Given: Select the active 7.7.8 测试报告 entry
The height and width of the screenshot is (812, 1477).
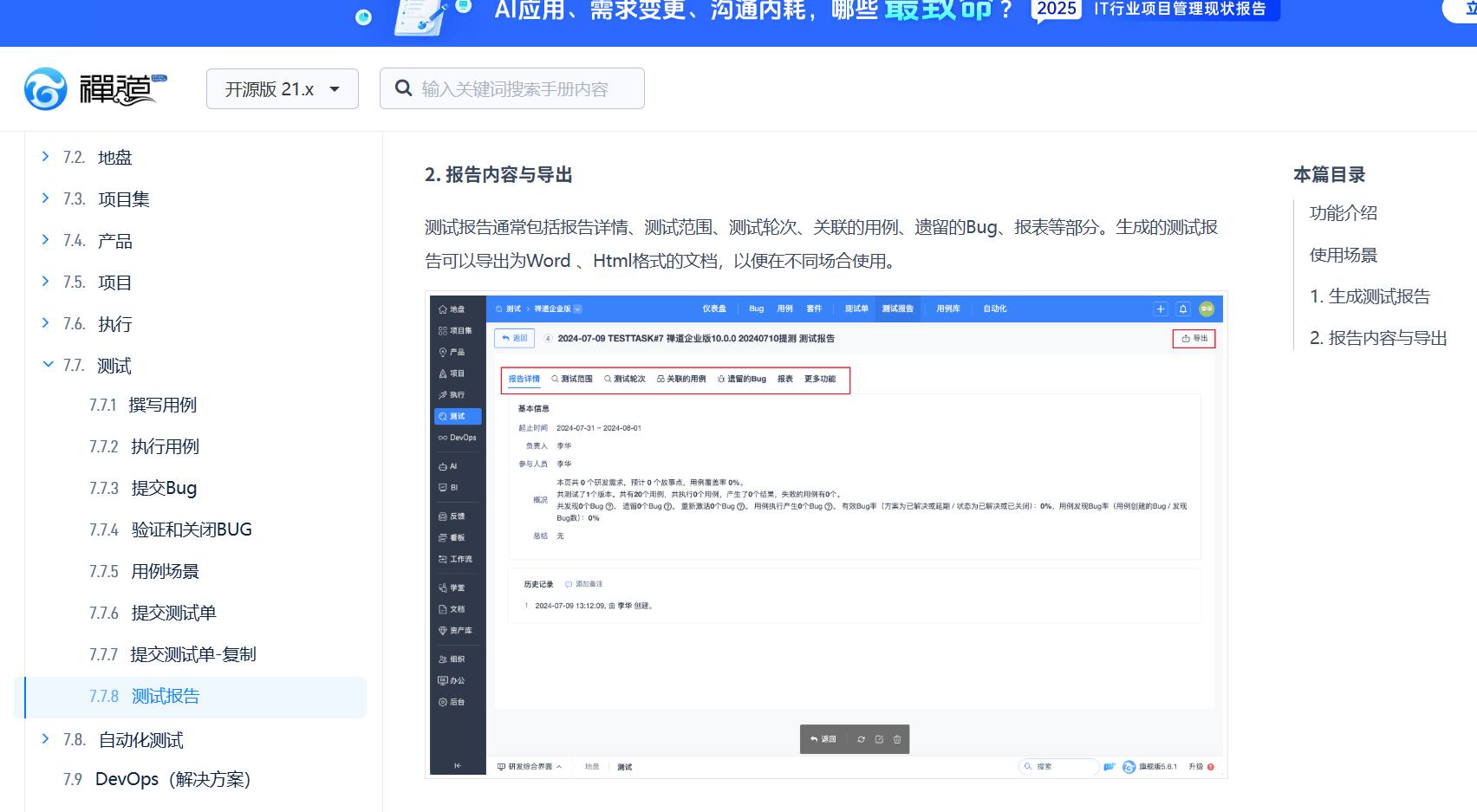Looking at the screenshot, I should pyautogui.click(x=191, y=697).
